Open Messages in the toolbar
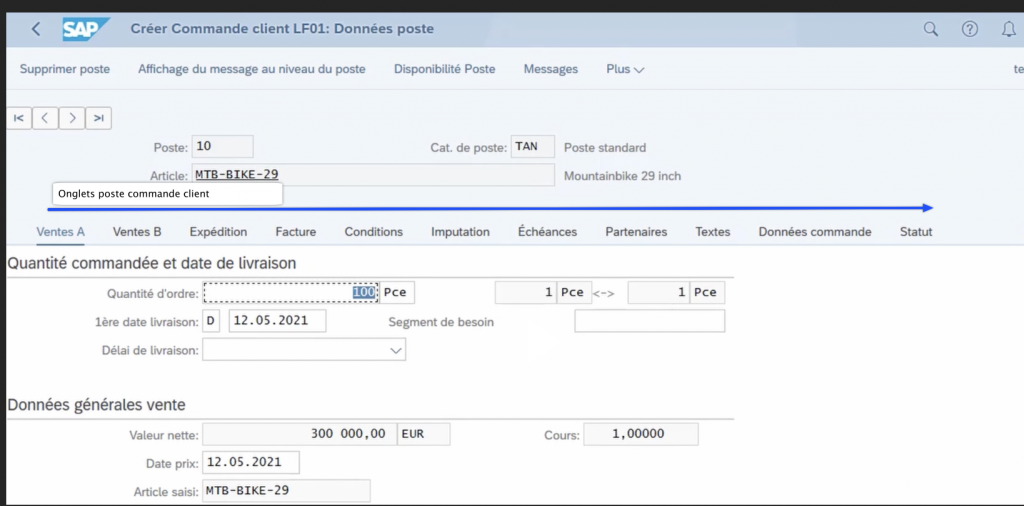This screenshot has width=1024, height=506. (551, 69)
